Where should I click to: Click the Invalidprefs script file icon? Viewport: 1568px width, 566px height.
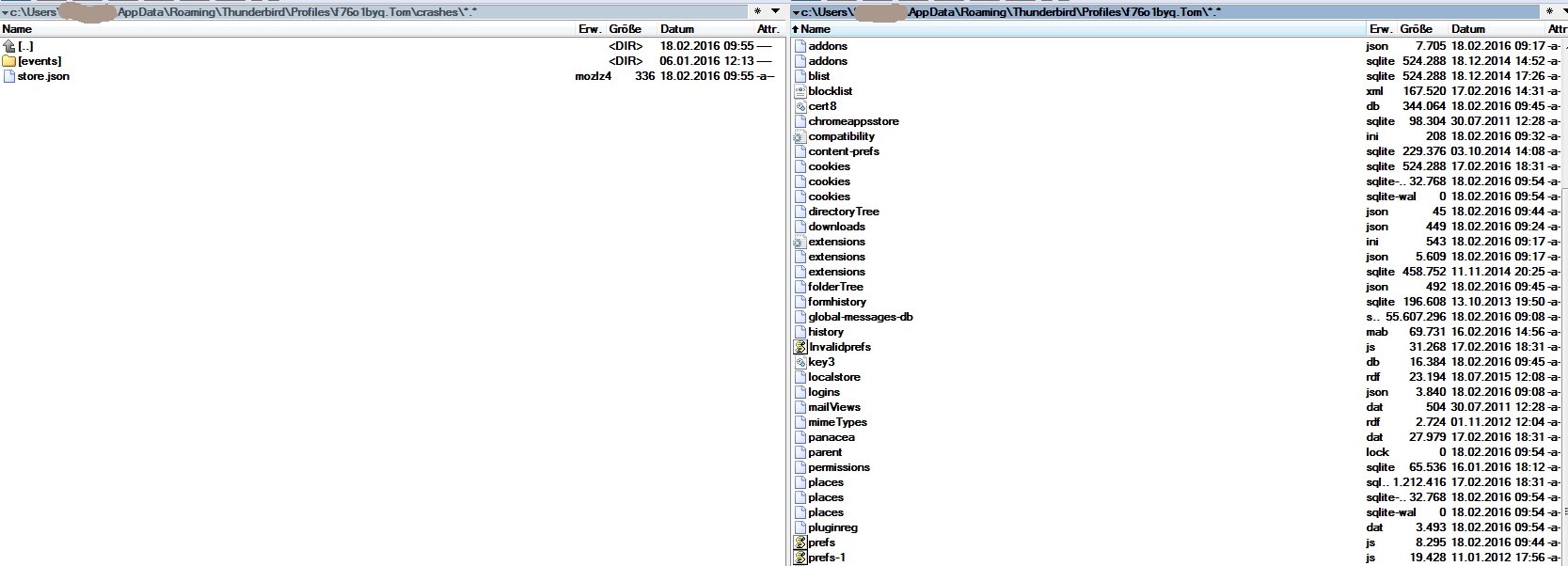[x=800, y=347]
